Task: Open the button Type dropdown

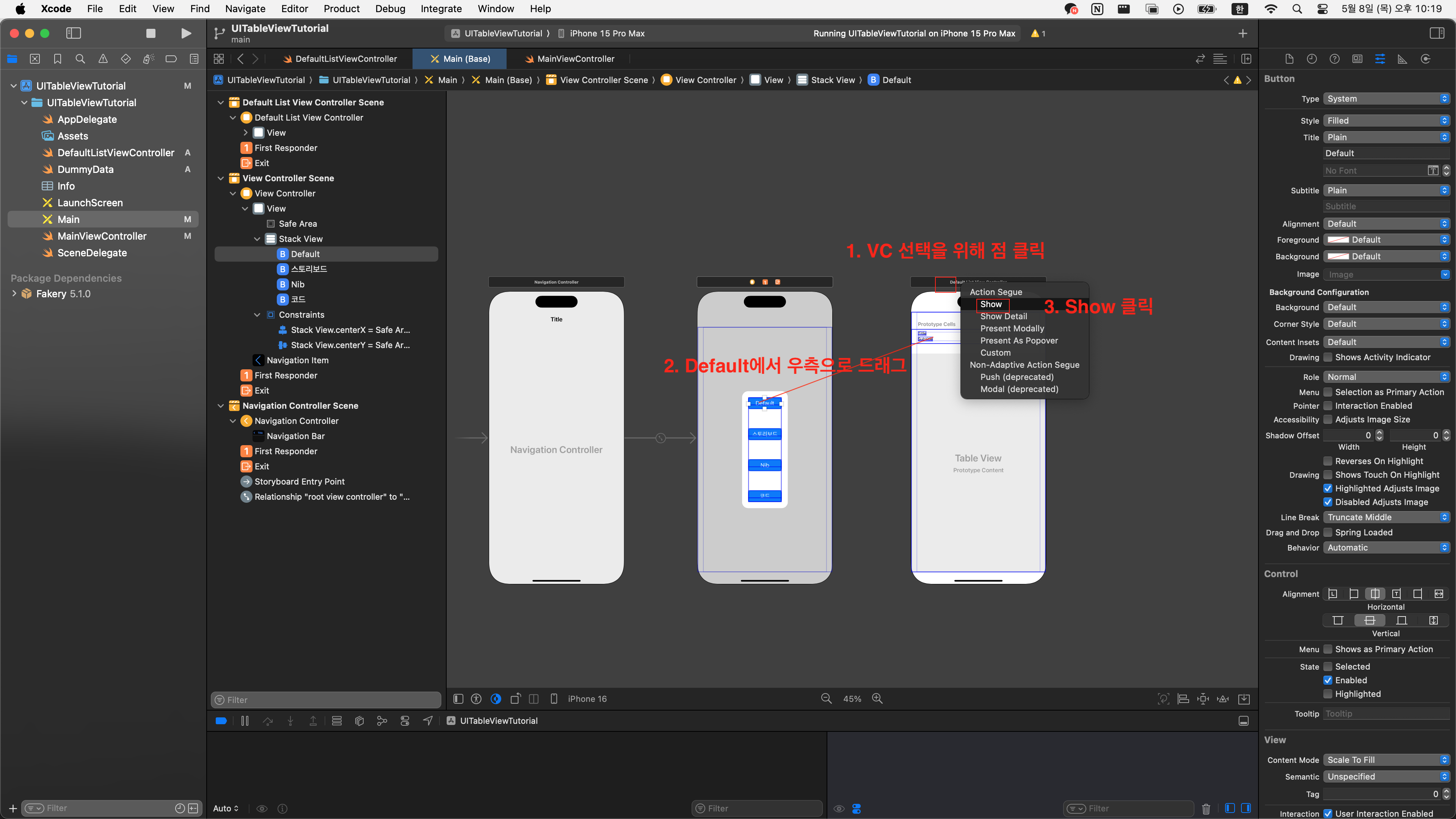Action: point(1387,98)
